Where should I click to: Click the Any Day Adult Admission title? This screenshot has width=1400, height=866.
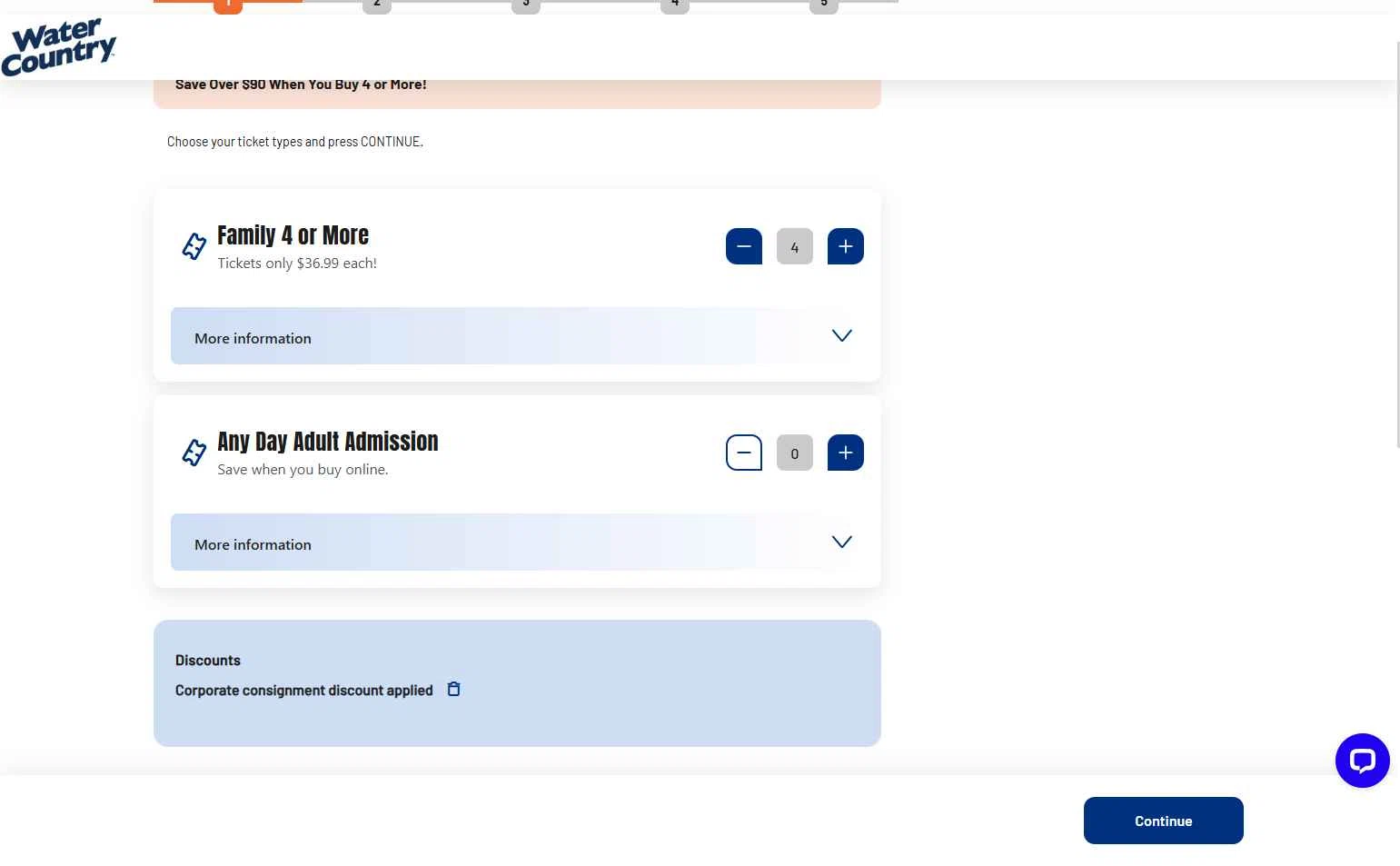(x=327, y=442)
